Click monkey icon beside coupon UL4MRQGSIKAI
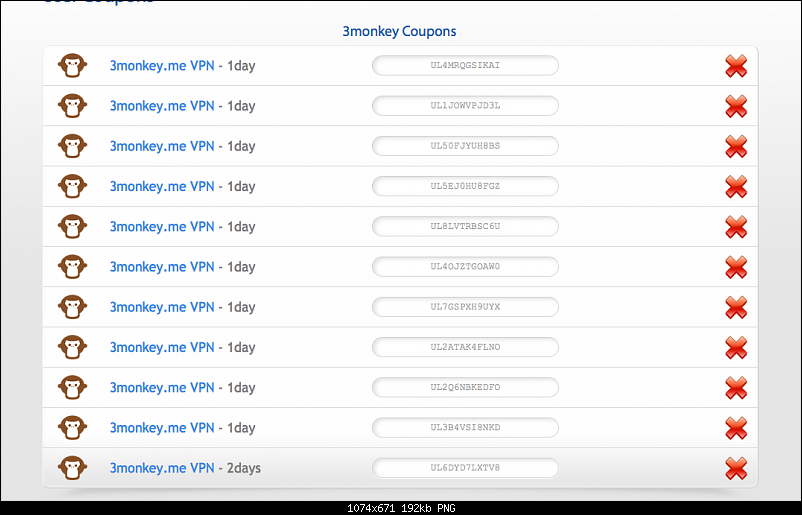The height and width of the screenshot is (515, 802). pos(72,66)
